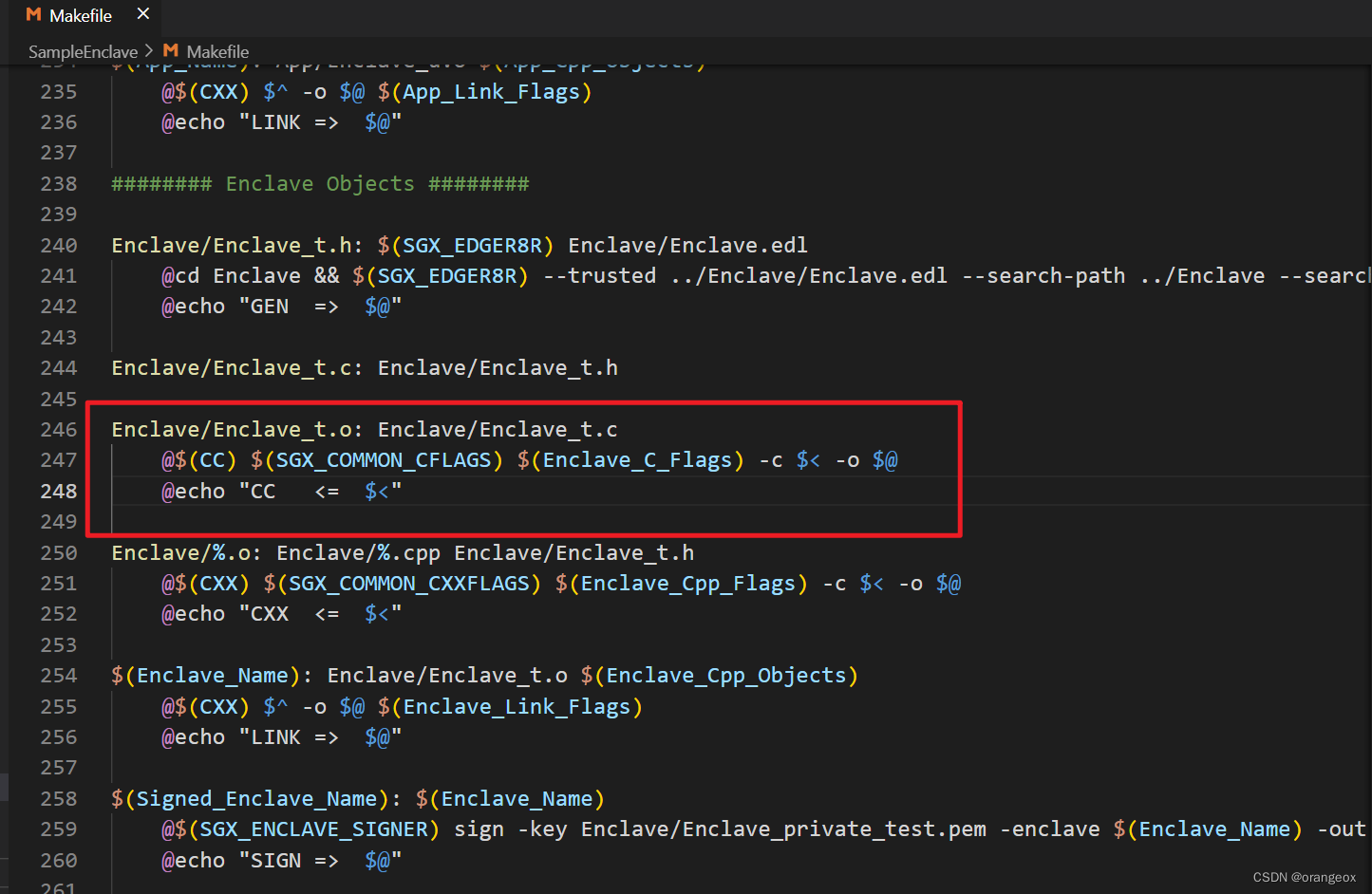This screenshot has width=1372, height=894.
Task: Click line number 254
Action: (59, 676)
